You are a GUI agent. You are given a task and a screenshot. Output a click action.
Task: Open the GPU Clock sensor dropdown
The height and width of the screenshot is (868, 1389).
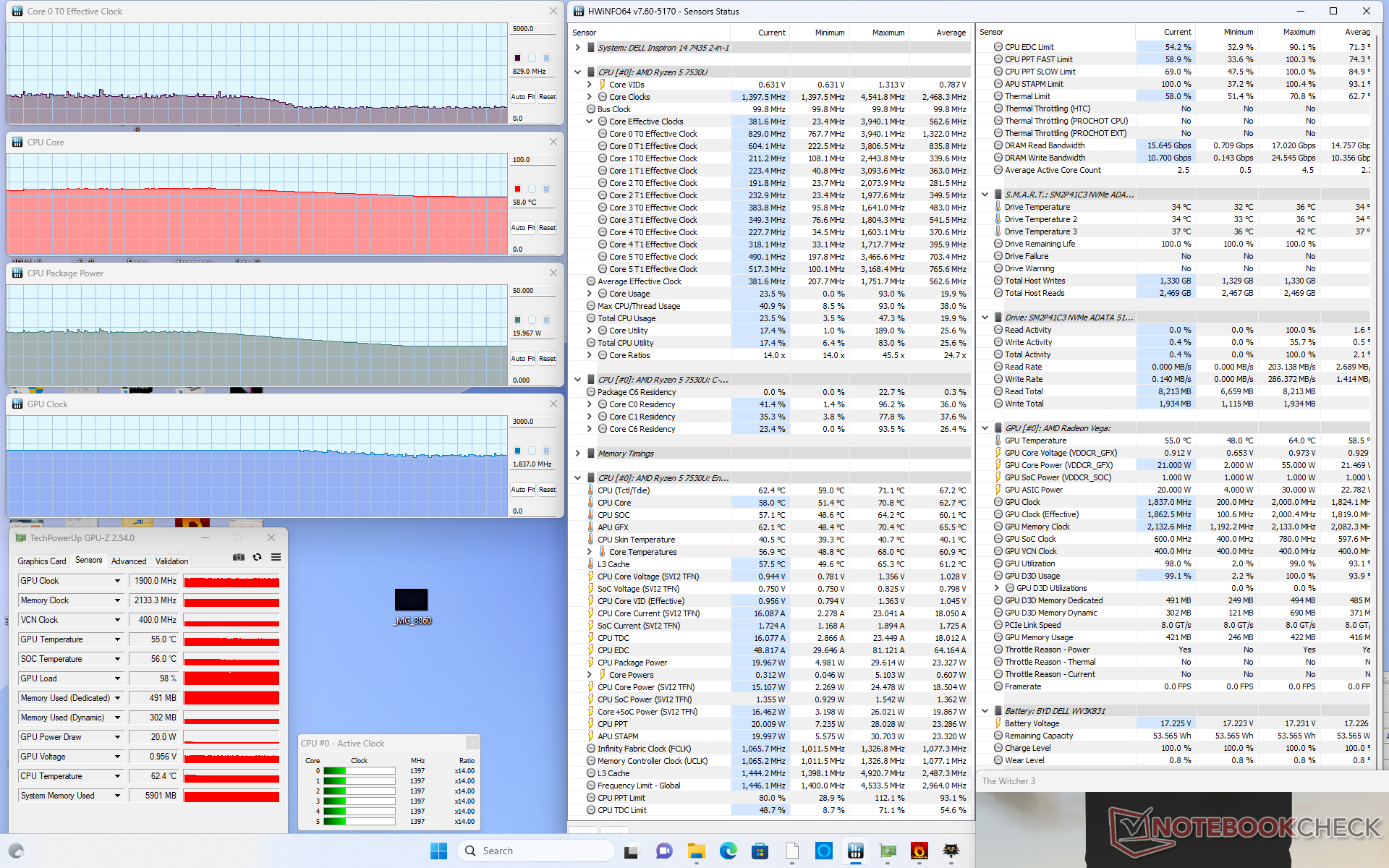pos(117,581)
